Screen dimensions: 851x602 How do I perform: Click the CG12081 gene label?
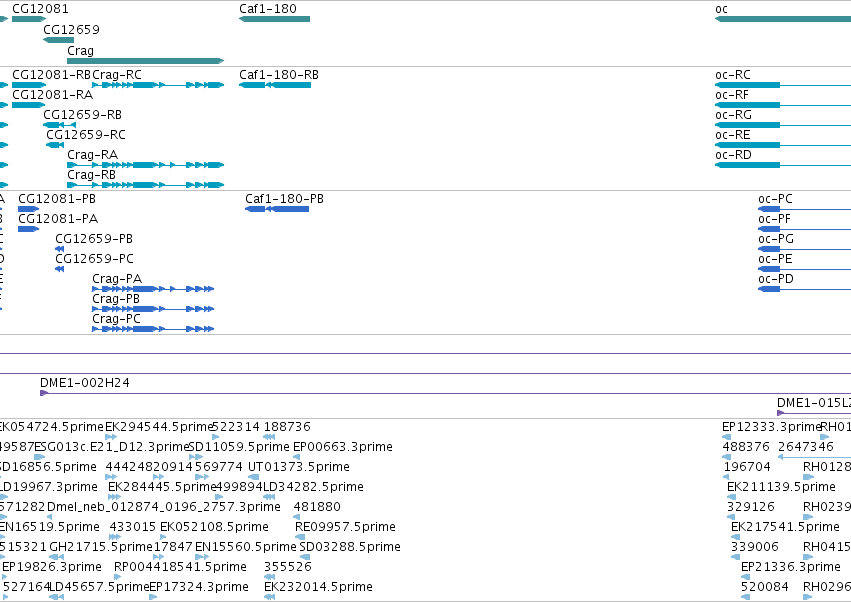tap(40, 9)
